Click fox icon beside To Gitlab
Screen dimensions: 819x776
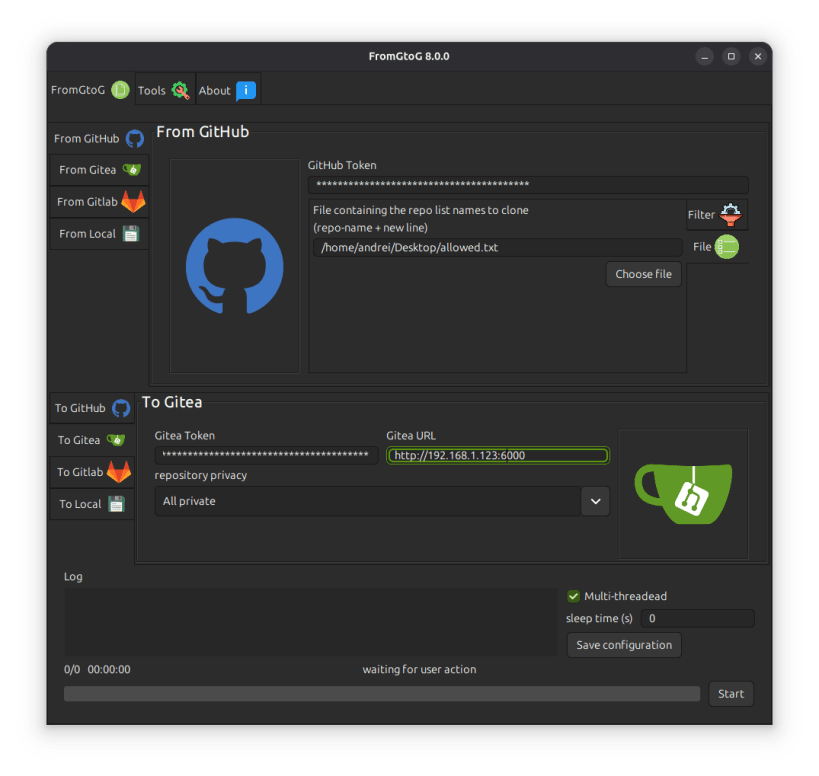[x=119, y=472]
